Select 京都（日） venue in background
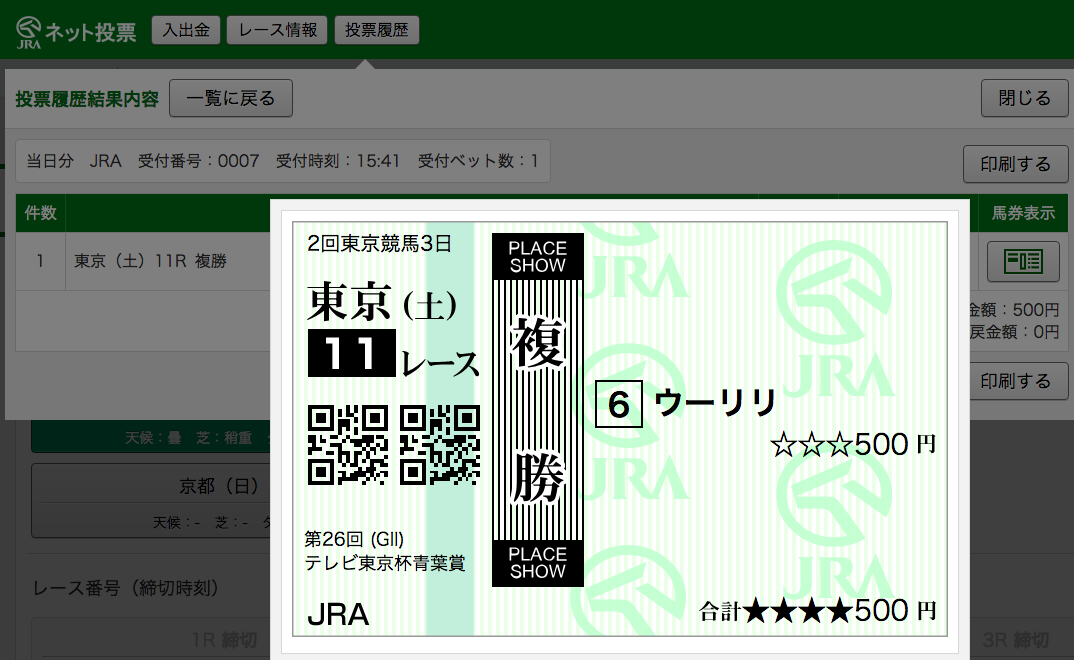1074x660 pixels. point(151,500)
